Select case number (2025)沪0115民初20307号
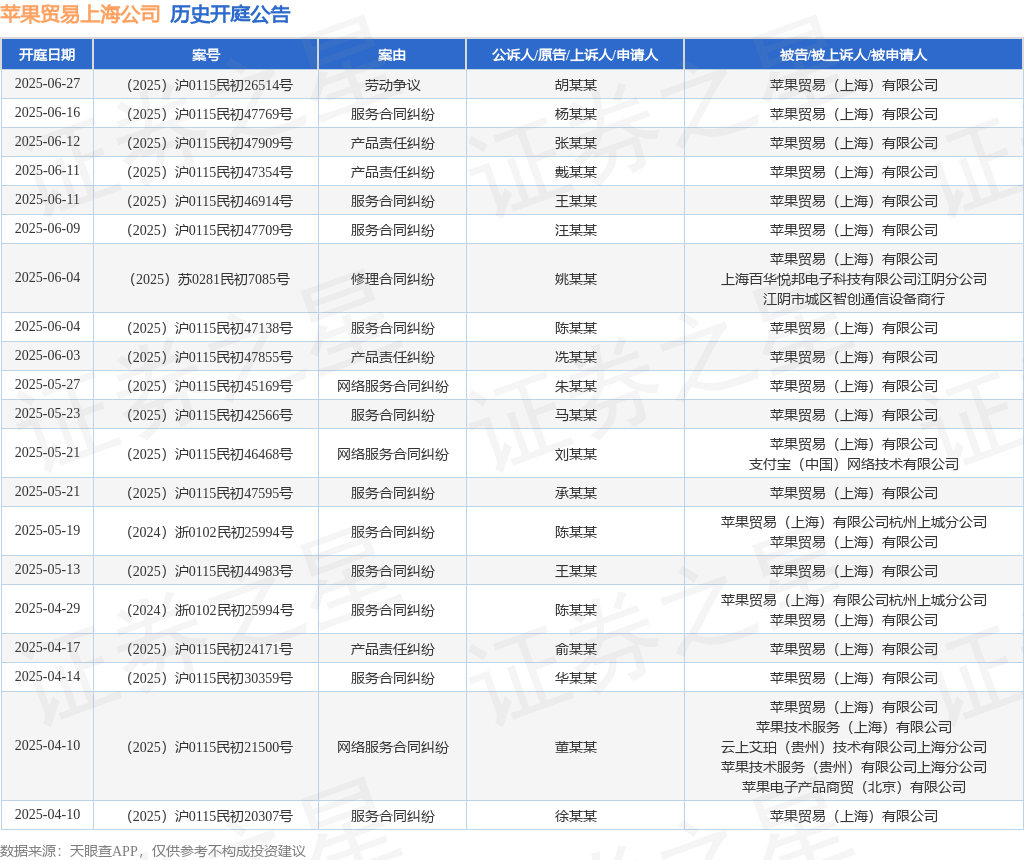 pyautogui.click(x=210, y=816)
